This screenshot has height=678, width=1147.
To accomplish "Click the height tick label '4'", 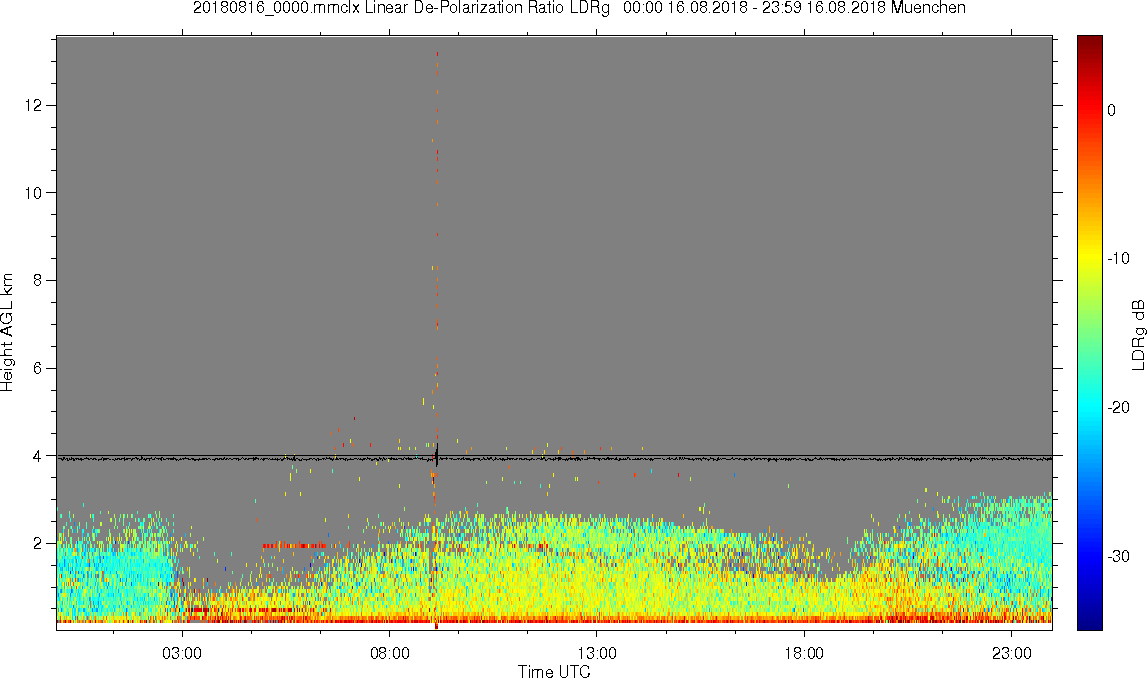I will pos(38,456).
